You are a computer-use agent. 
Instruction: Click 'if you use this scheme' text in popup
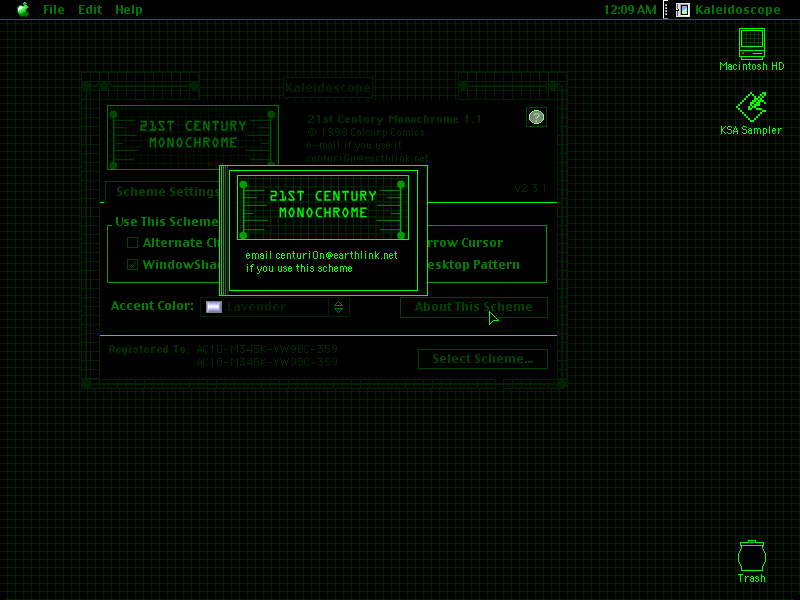point(299,268)
